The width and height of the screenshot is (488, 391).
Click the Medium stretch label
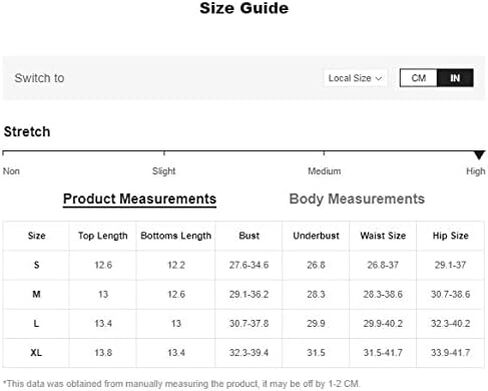pos(324,171)
